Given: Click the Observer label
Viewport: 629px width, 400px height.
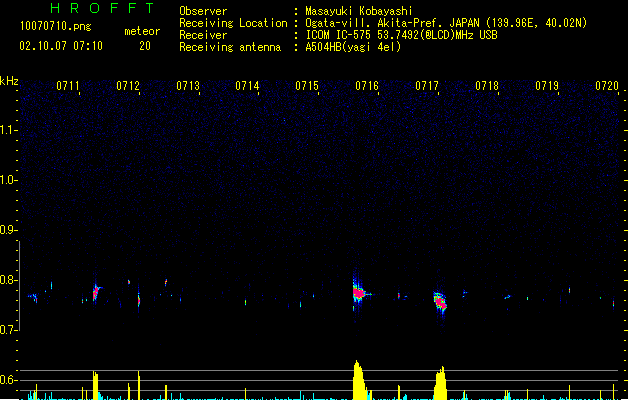Looking at the screenshot, I should pyautogui.click(x=203, y=11).
